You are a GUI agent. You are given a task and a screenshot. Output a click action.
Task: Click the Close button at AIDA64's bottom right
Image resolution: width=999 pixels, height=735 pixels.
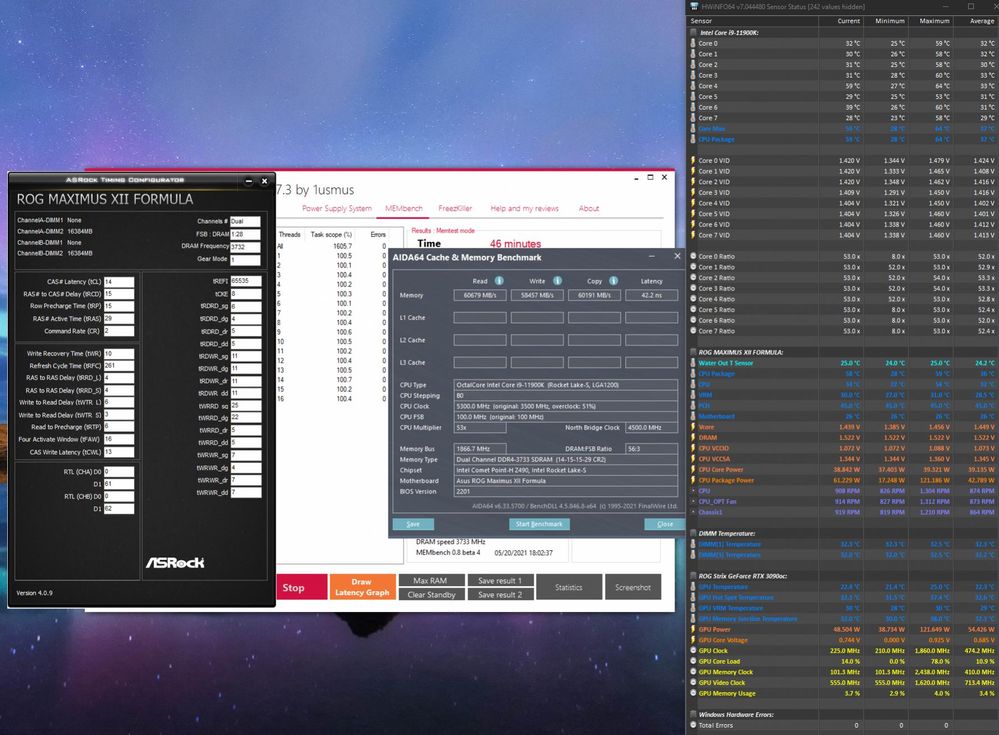coord(665,524)
